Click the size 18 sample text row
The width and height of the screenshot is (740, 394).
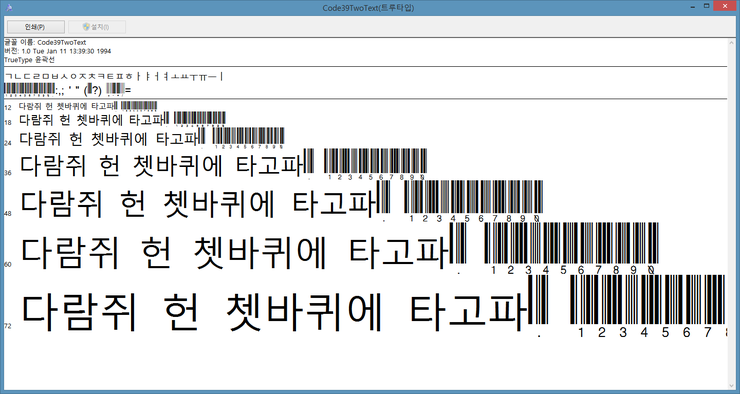coord(122,119)
